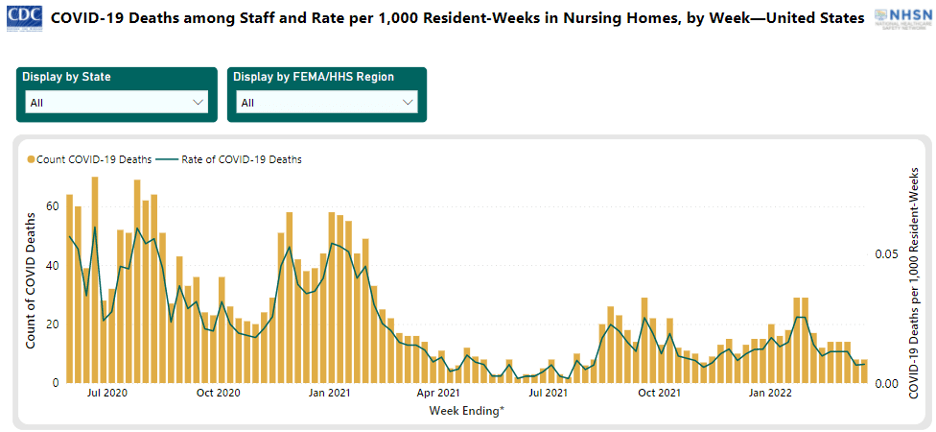Screen dimensions: 936x432
Task: Click the yellow Count COVID-19 Deaths legend dot
Action: 31,159
